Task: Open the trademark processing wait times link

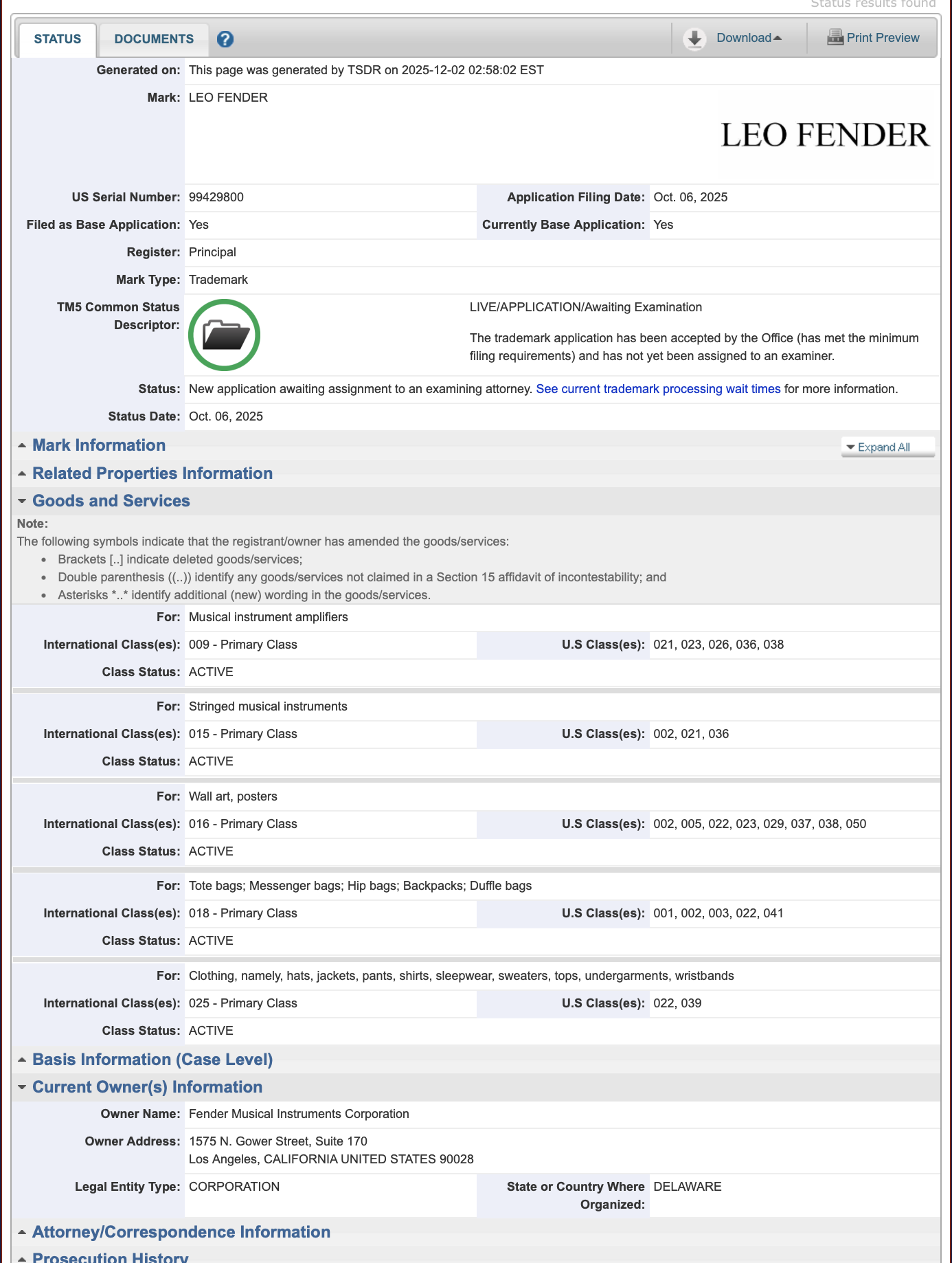Action: click(x=658, y=389)
